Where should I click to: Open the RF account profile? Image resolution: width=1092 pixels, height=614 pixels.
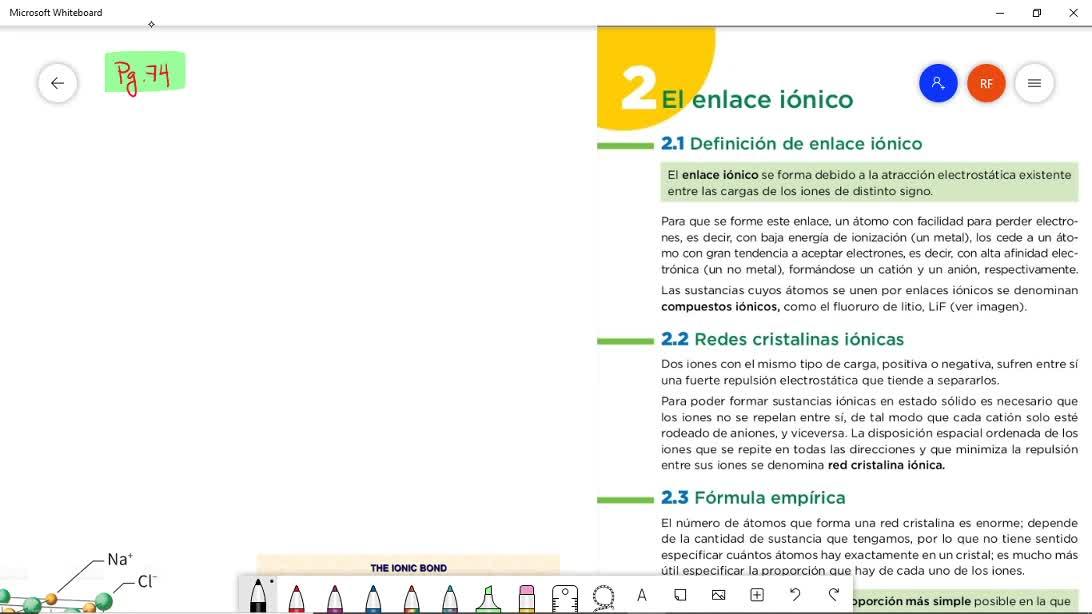click(986, 83)
